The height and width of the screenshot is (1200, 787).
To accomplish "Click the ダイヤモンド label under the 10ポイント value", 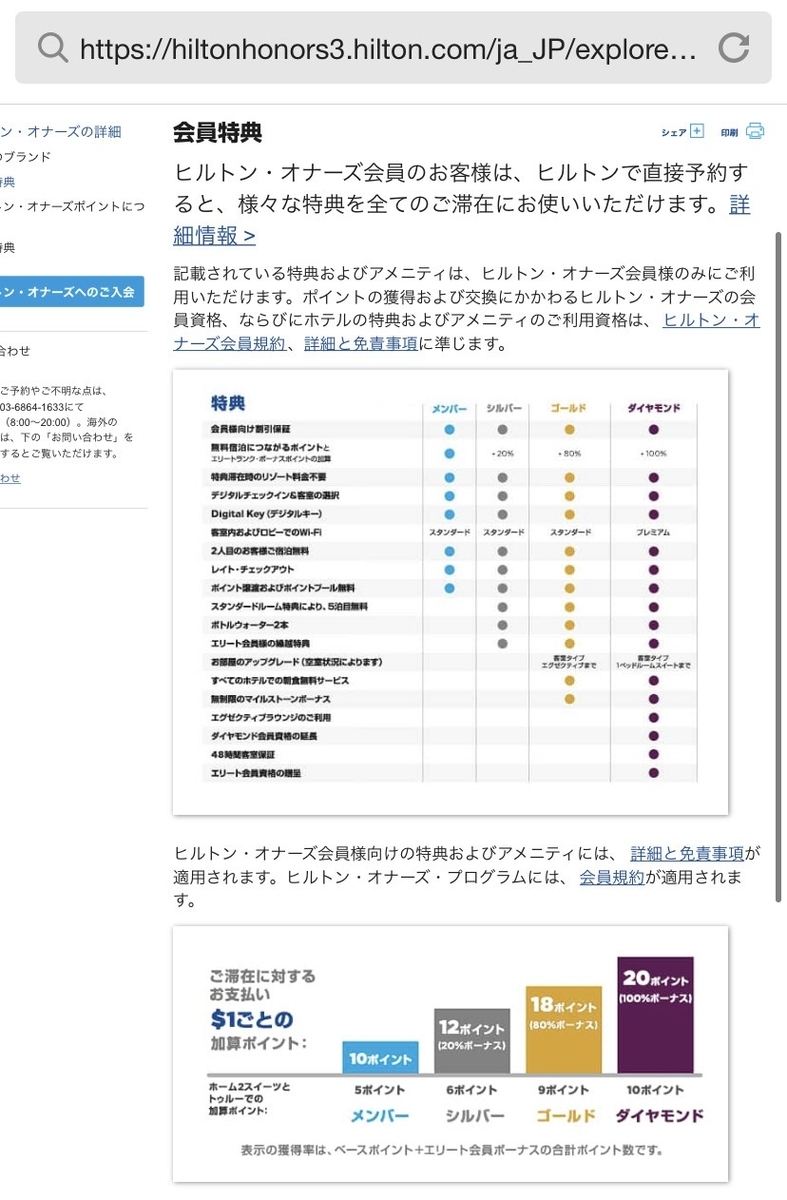I will [660, 1115].
